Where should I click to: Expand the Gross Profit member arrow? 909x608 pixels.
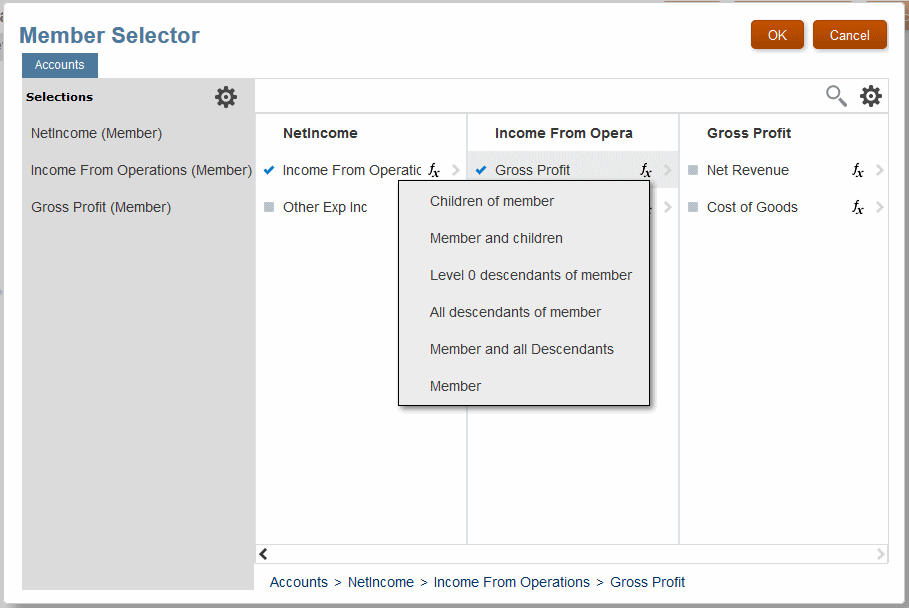click(x=667, y=170)
